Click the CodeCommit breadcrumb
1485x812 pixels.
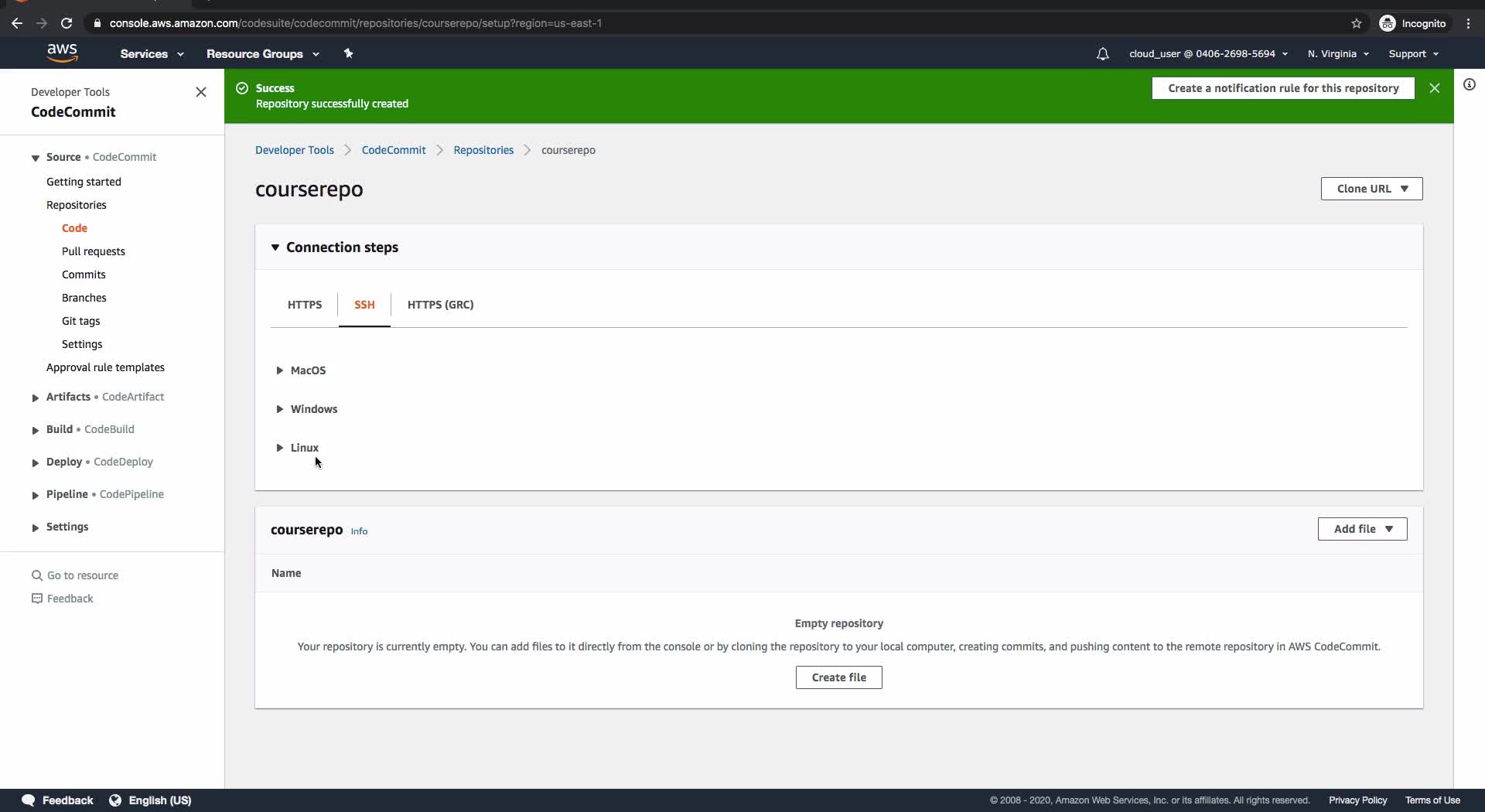click(x=394, y=150)
